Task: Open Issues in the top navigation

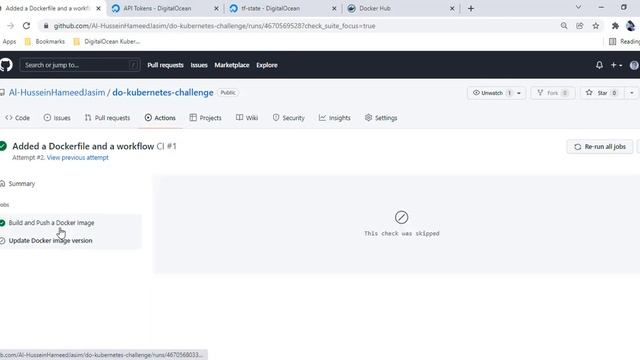Action: [199, 65]
